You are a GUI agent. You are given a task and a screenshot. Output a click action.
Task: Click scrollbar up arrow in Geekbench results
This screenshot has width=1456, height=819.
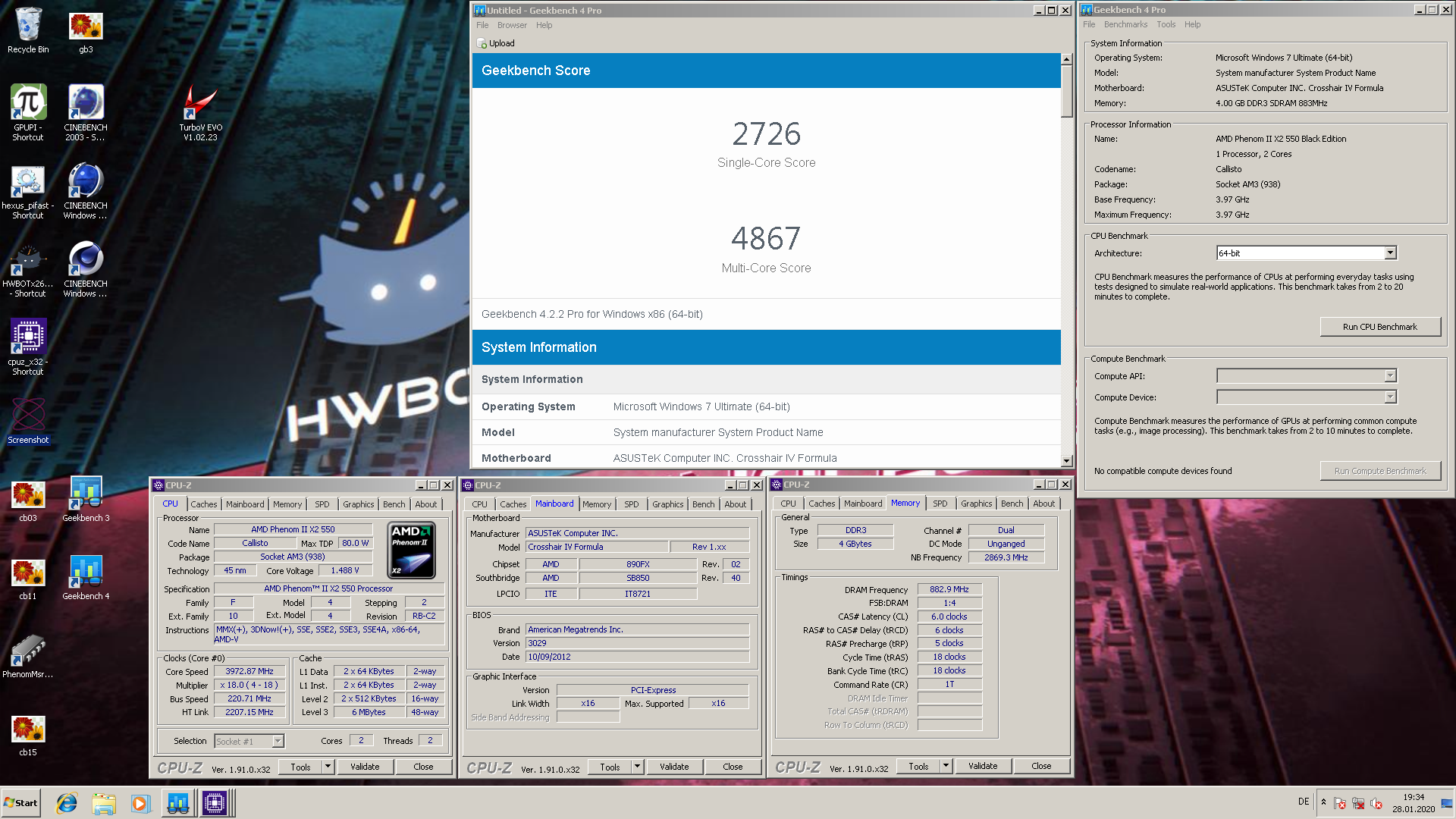tap(1067, 59)
